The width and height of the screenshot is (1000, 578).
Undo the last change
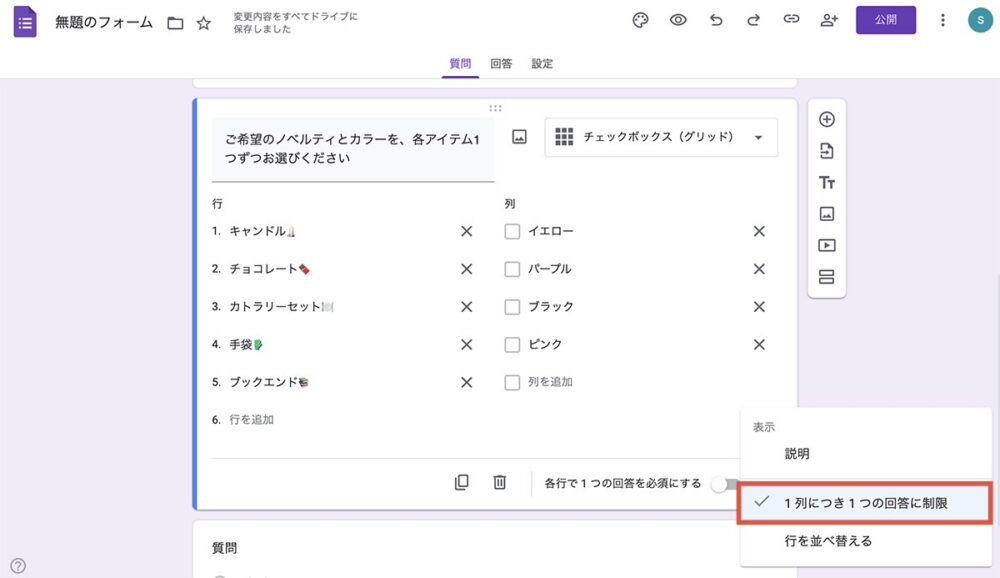click(x=716, y=20)
